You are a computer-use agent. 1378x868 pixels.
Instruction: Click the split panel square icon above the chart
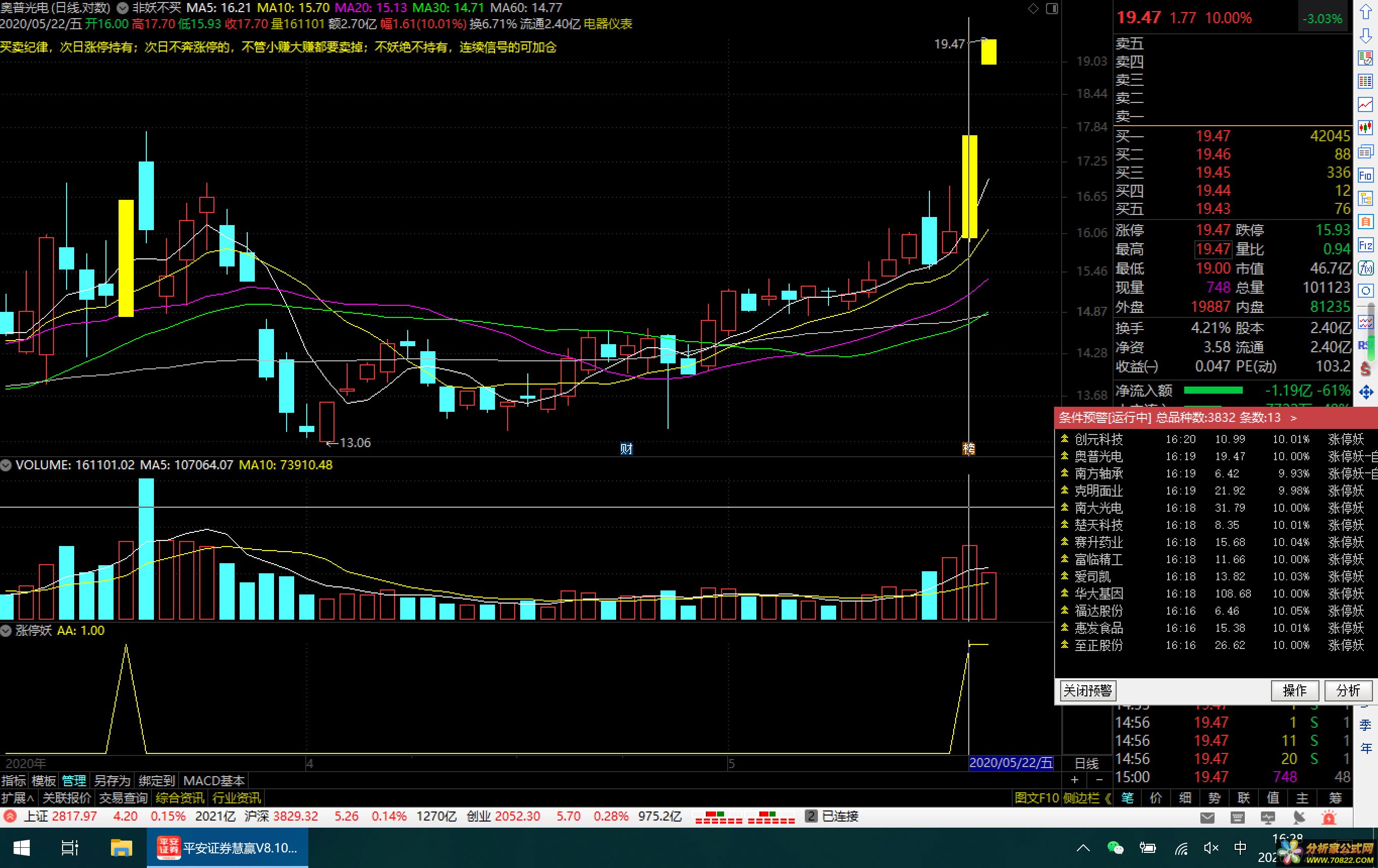pos(1052,8)
